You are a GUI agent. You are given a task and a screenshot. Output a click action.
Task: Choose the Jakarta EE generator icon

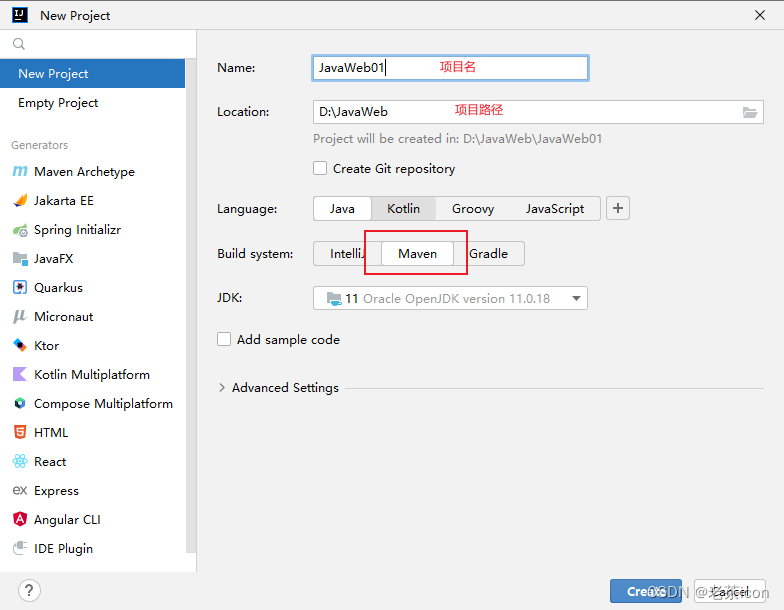(x=20, y=200)
